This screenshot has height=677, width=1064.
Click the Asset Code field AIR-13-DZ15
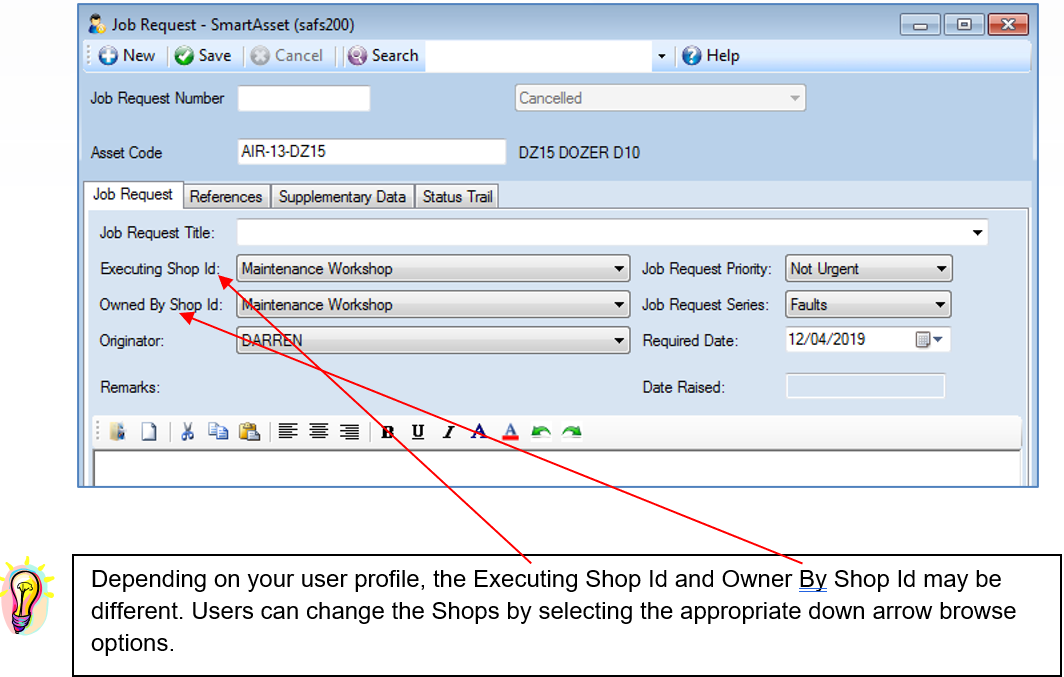(372, 151)
